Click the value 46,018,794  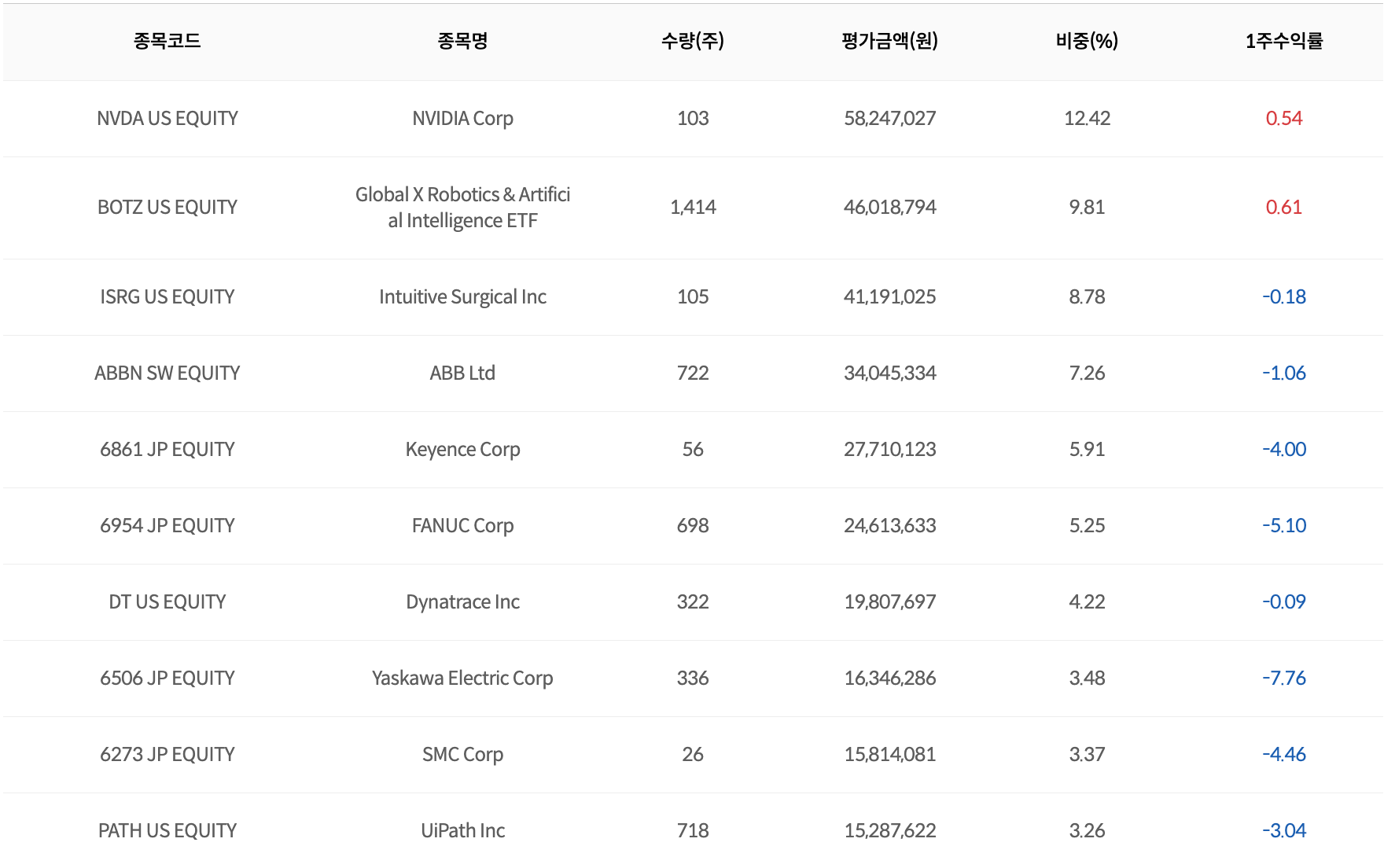[x=889, y=207]
